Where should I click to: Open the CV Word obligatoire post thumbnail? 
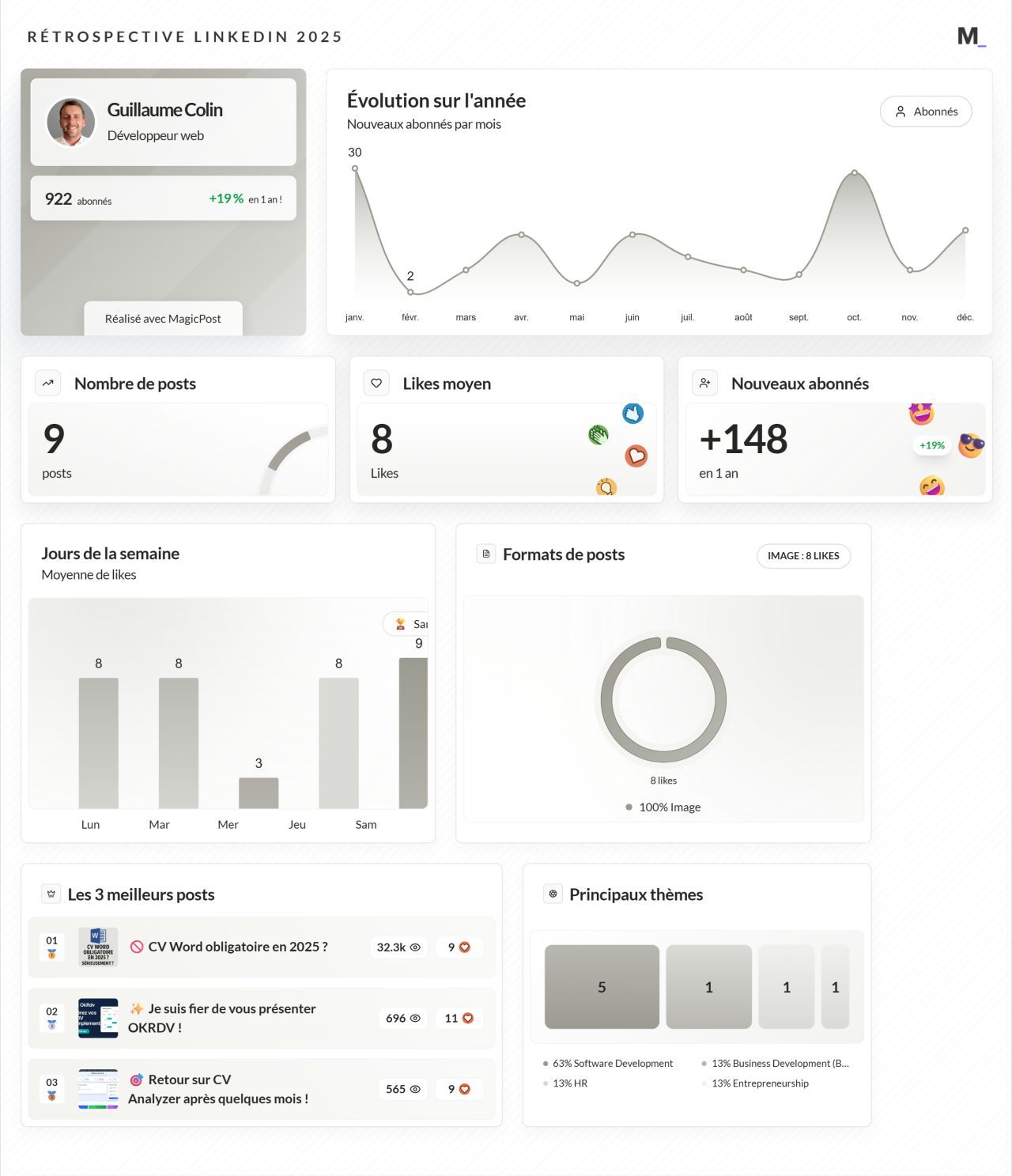click(98, 947)
